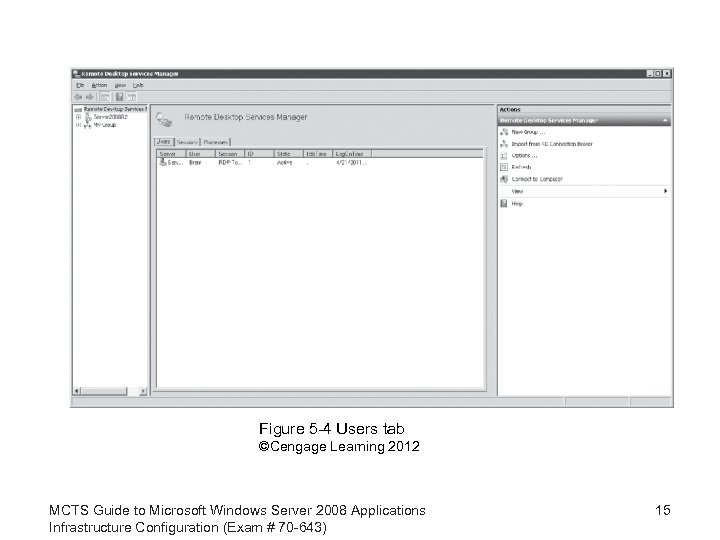Open the View menu in menu bar
Image resolution: width=720 pixels, height=540 pixels.
click(x=120, y=85)
